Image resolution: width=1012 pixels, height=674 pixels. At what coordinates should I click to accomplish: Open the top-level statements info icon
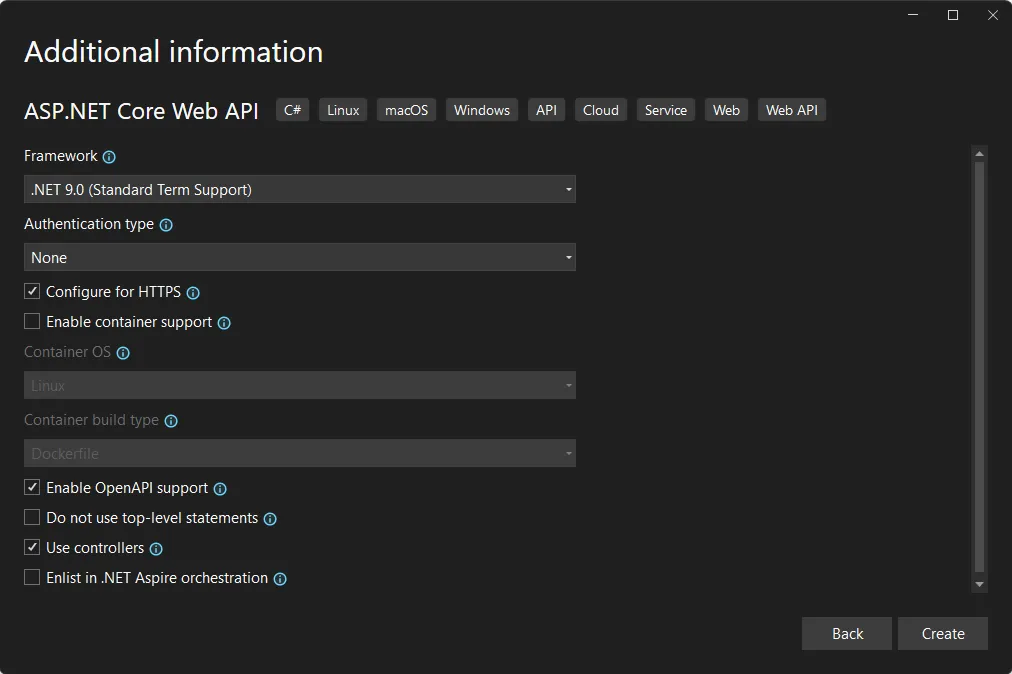pos(270,518)
